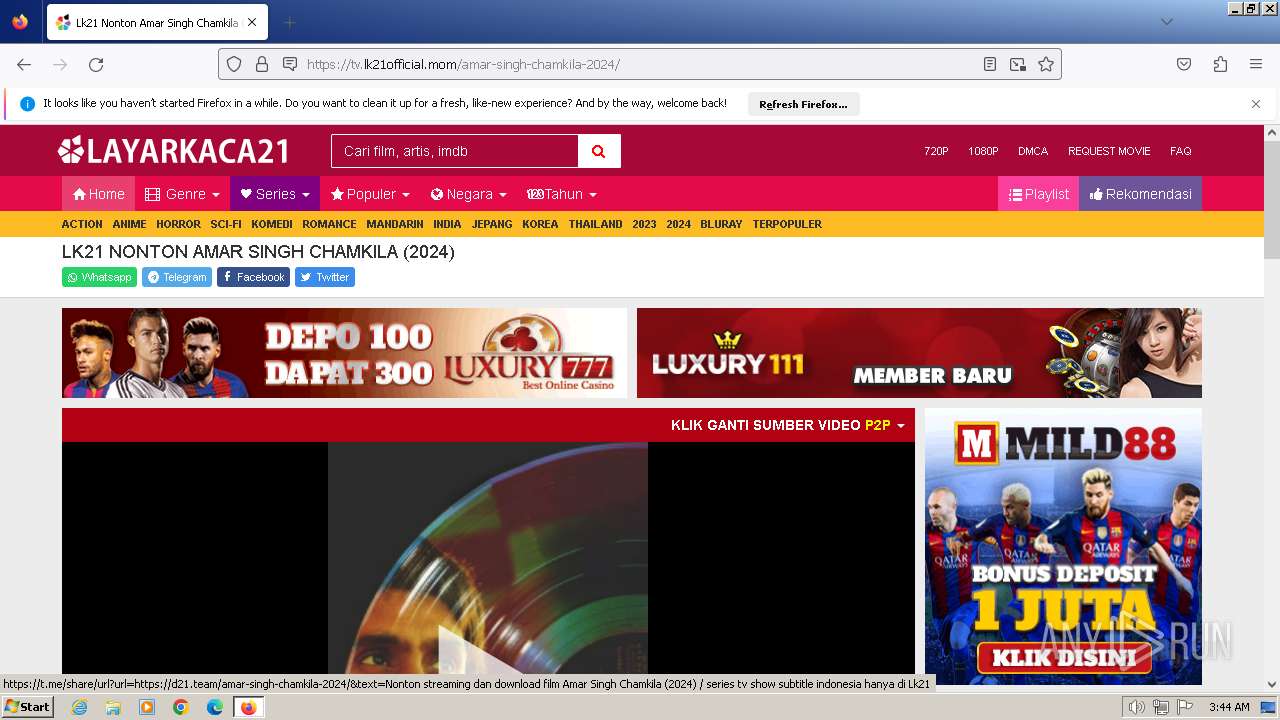The image size is (1280, 720).
Task: Select MANDARIN category
Action: [x=395, y=224]
